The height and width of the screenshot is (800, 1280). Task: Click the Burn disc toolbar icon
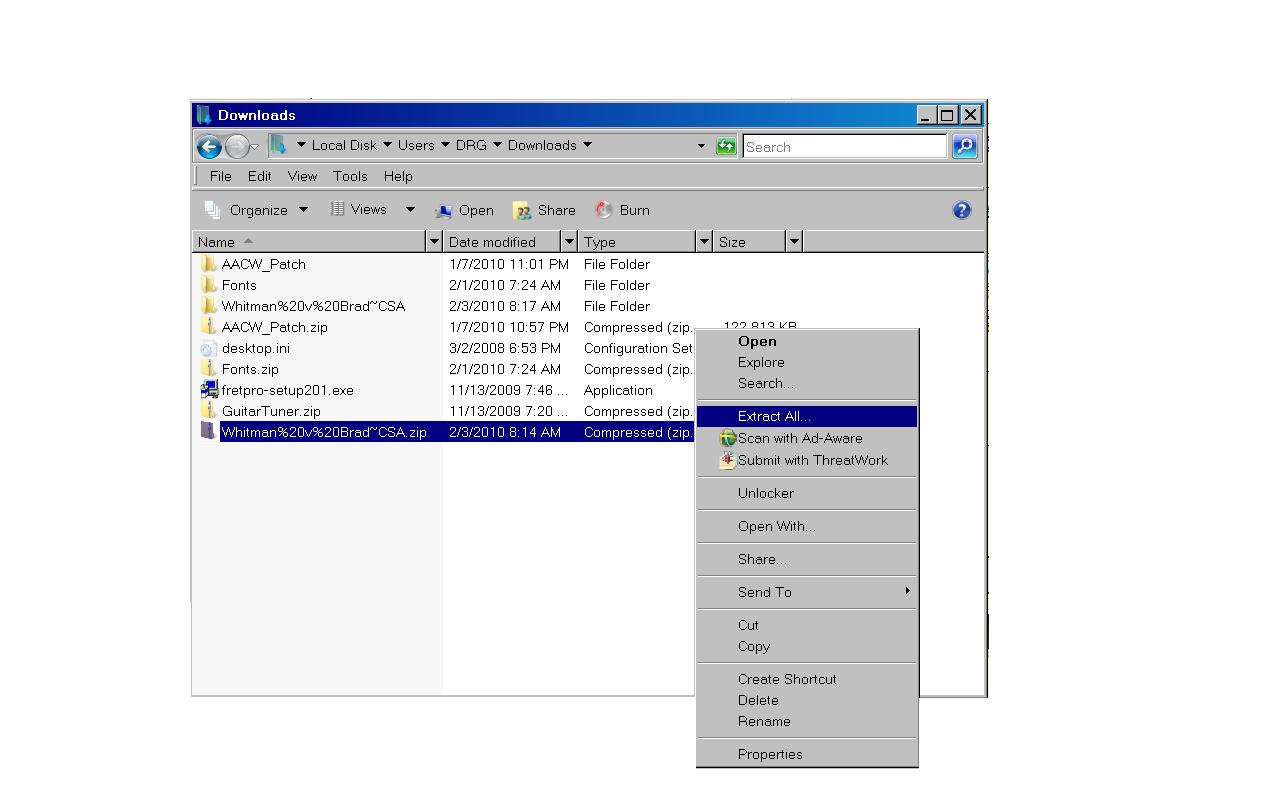tap(604, 210)
